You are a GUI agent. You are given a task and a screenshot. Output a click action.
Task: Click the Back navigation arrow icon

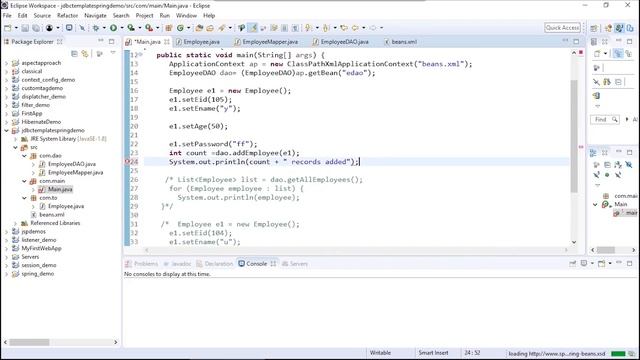pos(355,28)
